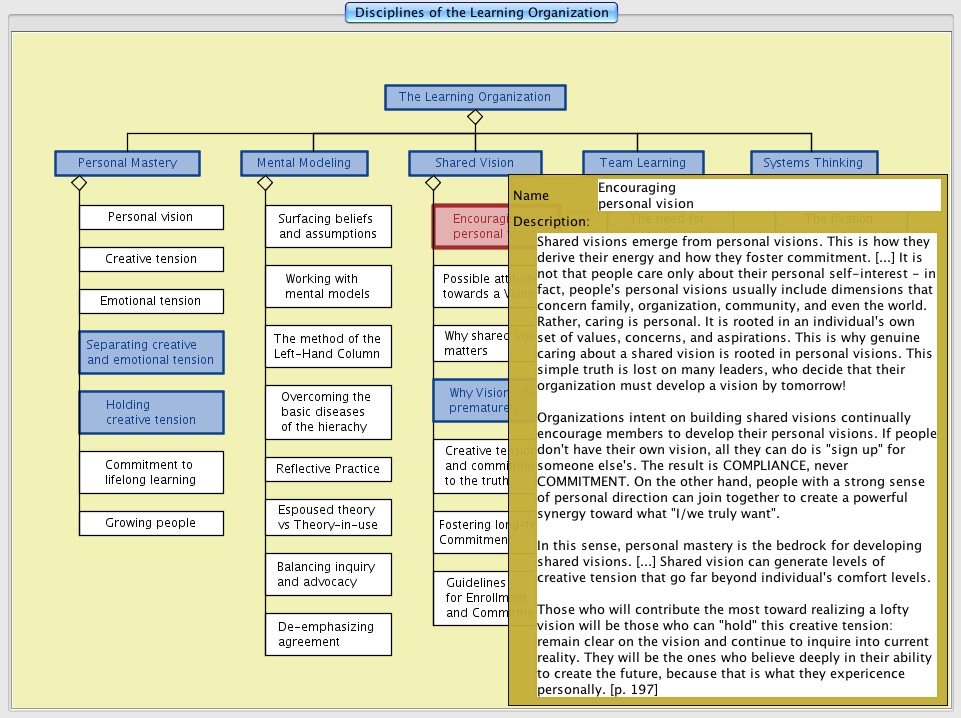Select Balancing inquiry and advocacy
This screenshot has width=961, height=718.
[x=328, y=574]
